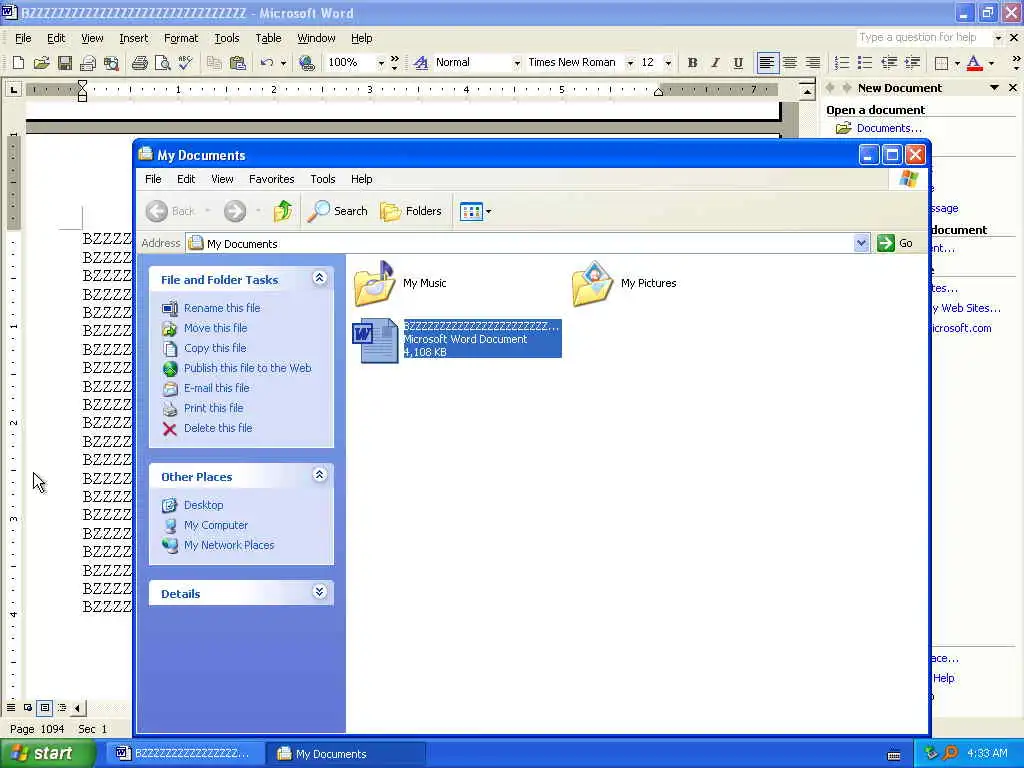Image resolution: width=1024 pixels, height=768 pixels.
Task: Collapse the Other Places panel
Action: [x=319, y=475]
